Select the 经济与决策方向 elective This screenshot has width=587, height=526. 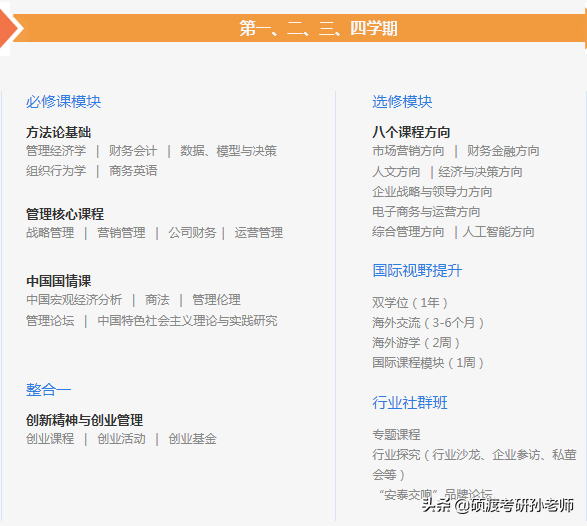480,172
